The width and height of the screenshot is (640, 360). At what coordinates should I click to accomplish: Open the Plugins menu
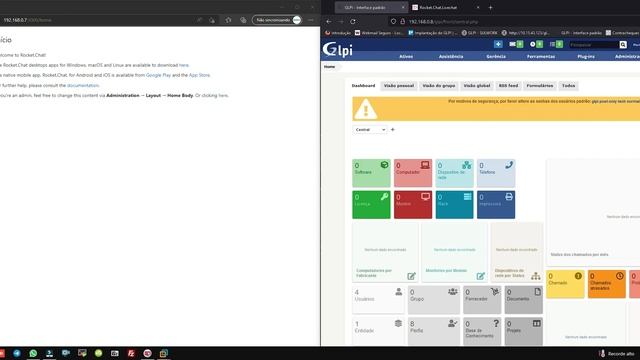pos(586,56)
